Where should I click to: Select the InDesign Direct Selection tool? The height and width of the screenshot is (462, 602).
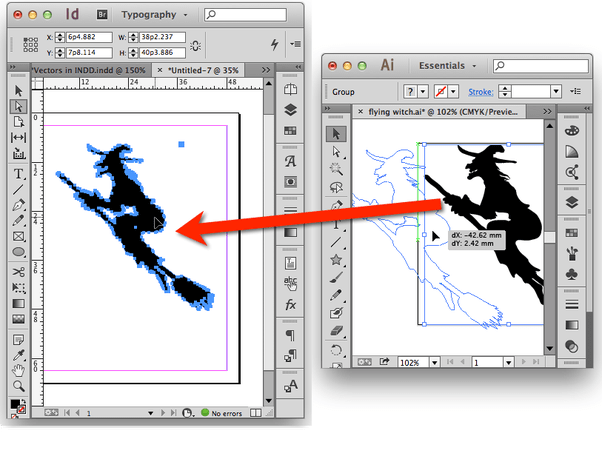pos(18,106)
